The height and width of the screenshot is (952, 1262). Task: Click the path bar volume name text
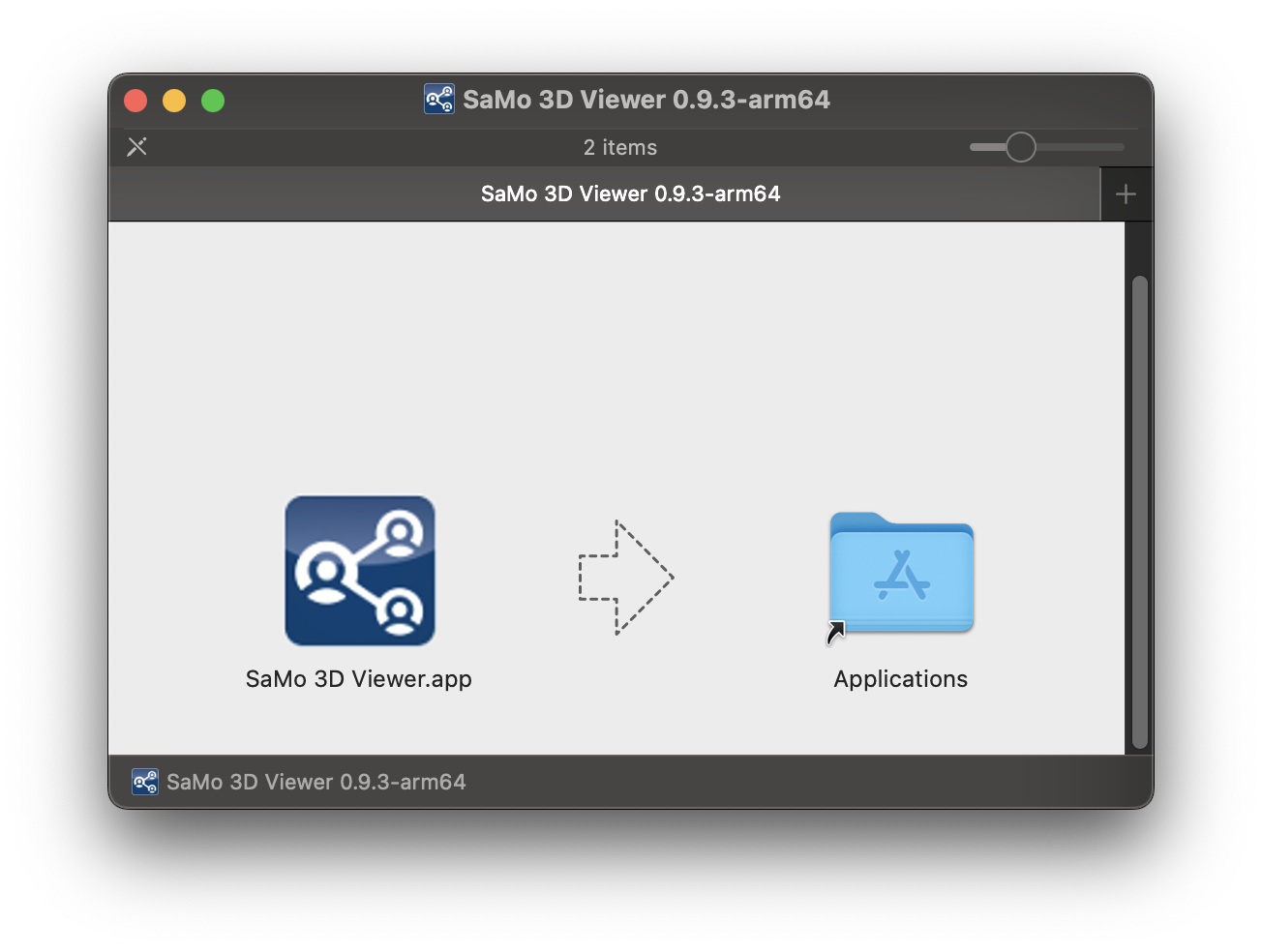315,782
